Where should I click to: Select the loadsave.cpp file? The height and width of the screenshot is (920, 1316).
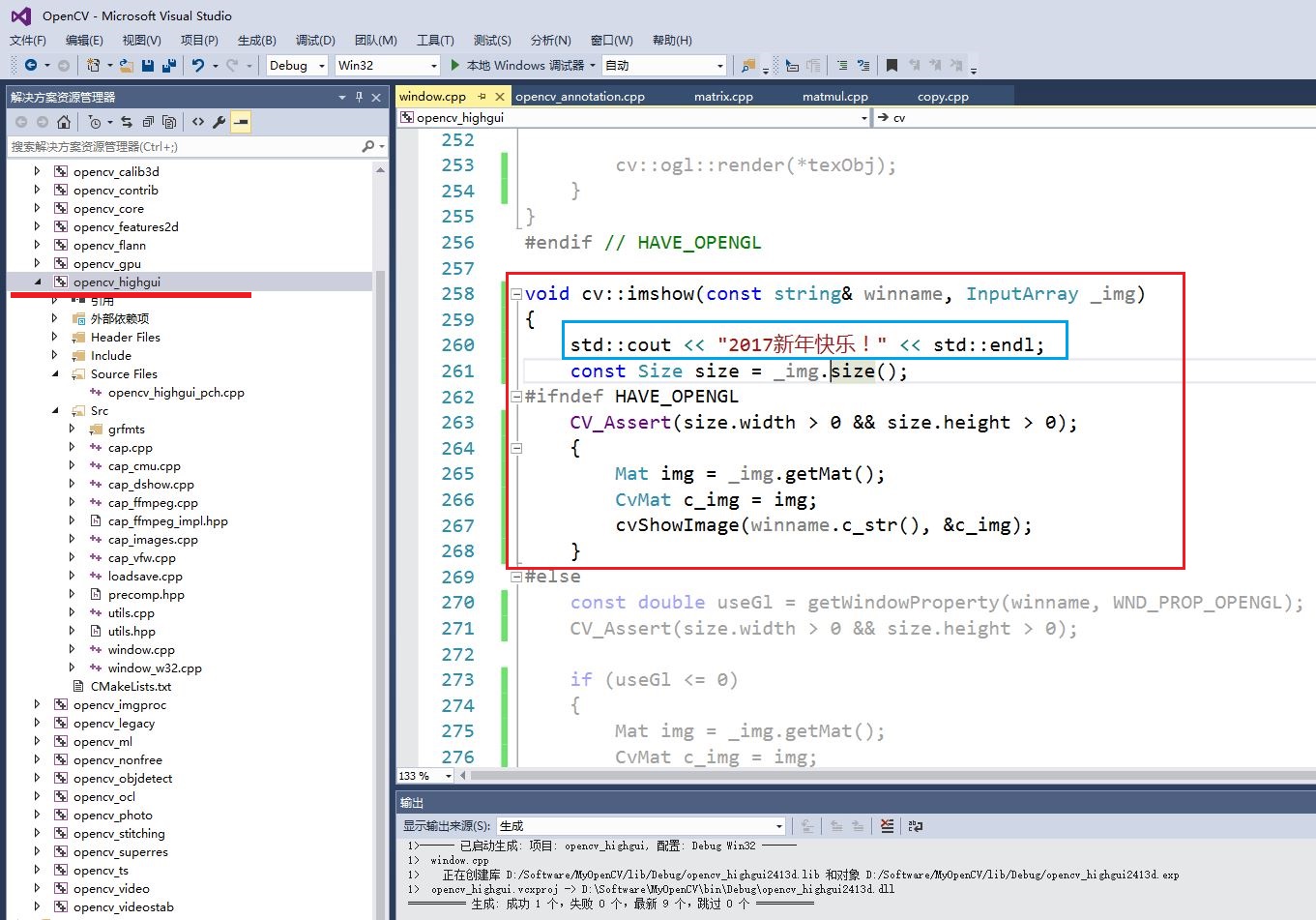[x=145, y=577]
